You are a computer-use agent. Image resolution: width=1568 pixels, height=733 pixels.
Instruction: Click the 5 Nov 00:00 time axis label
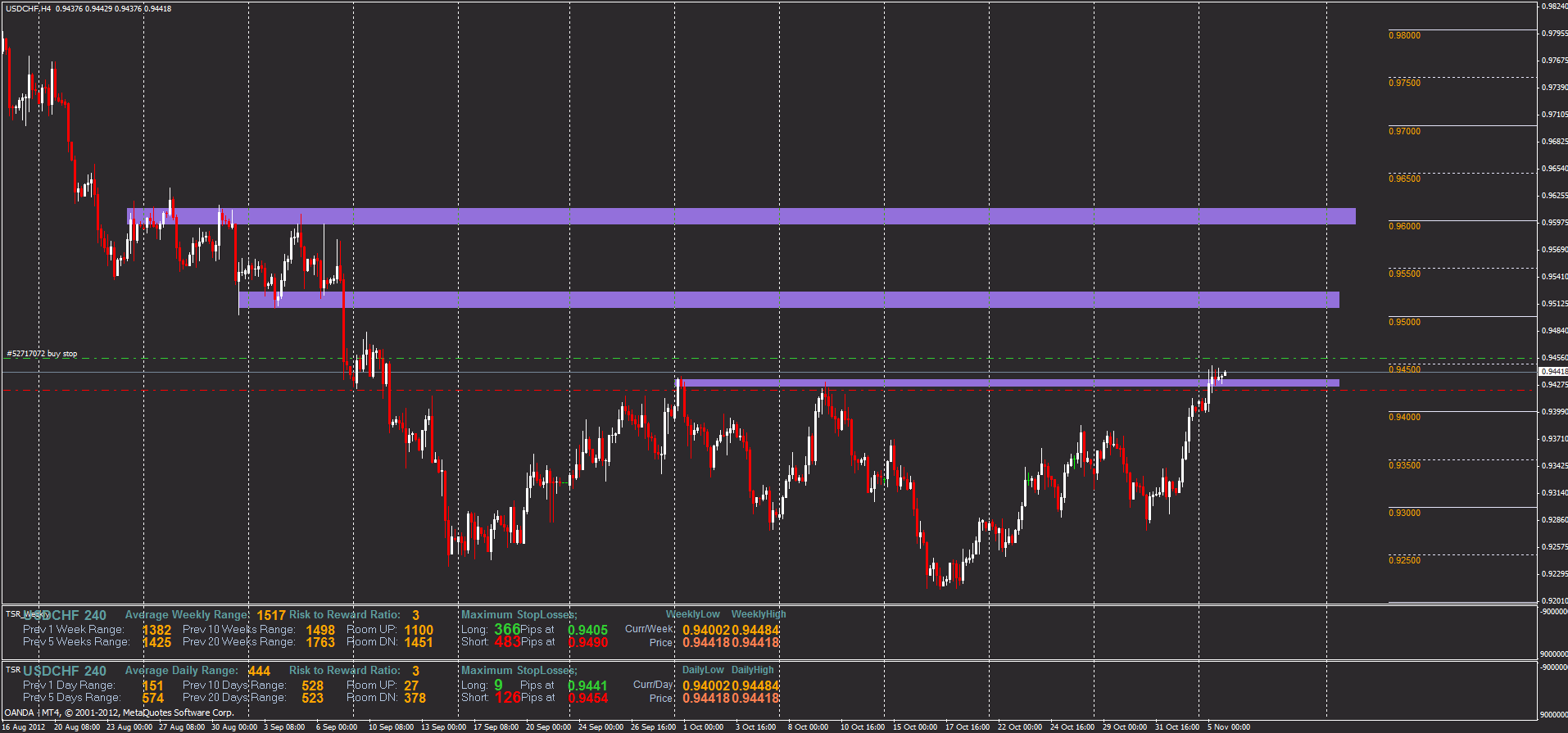tap(1228, 726)
